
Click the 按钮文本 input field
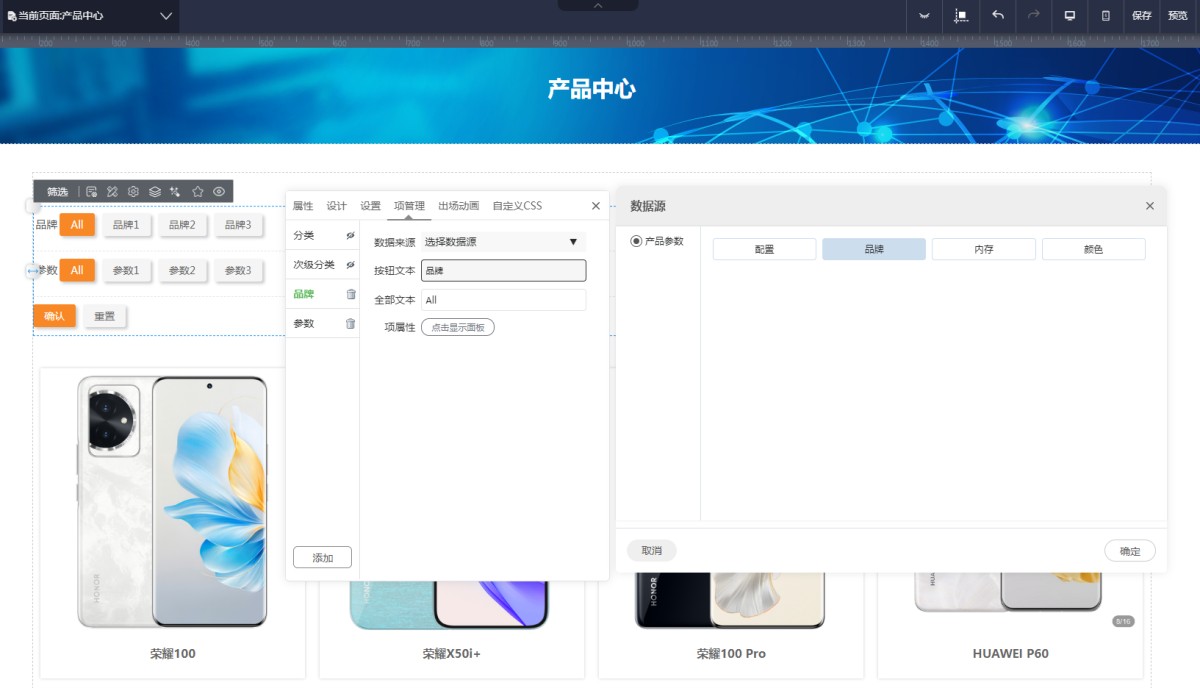pyautogui.click(x=503, y=270)
